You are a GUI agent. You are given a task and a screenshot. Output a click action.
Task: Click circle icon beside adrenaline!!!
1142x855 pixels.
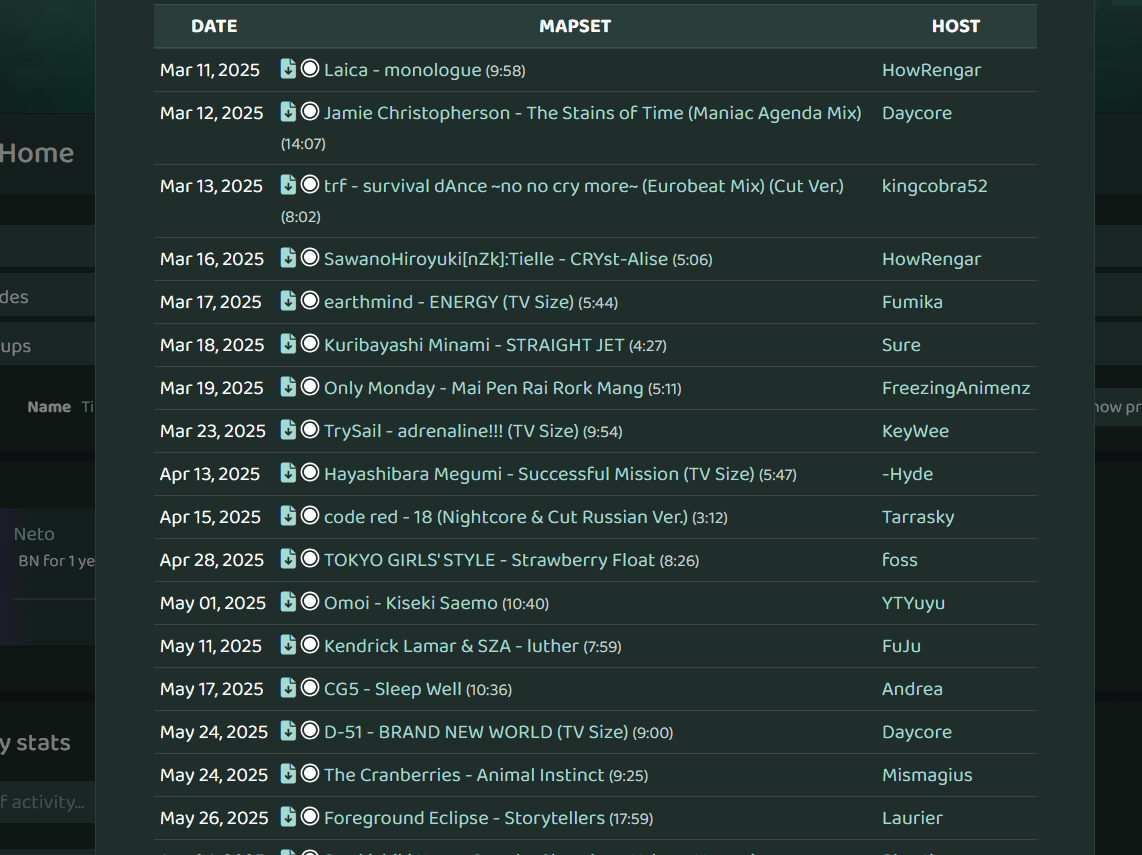click(x=310, y=429)
